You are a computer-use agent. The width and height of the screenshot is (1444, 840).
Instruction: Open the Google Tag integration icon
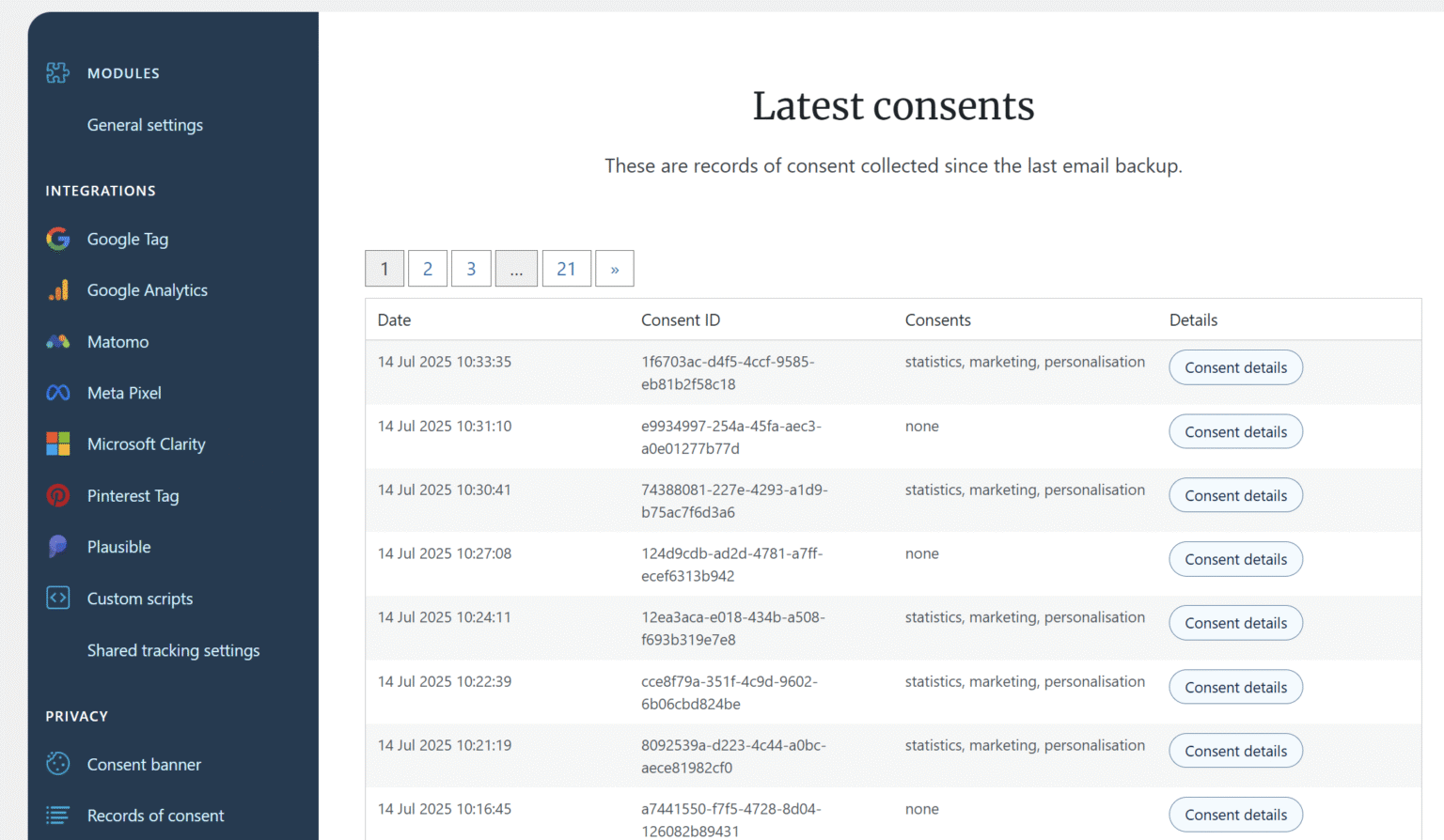tap(57, 239)
